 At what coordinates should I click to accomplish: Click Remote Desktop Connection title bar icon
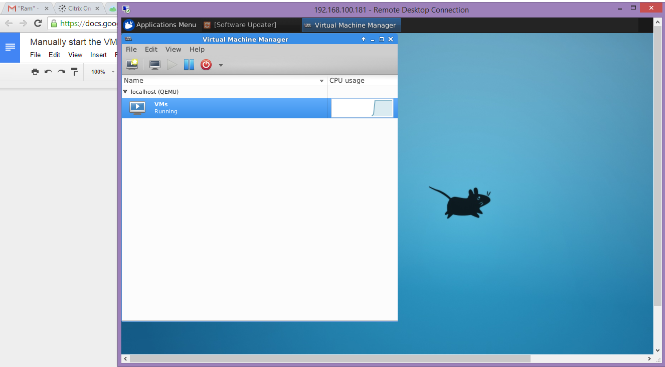point(126,9)
